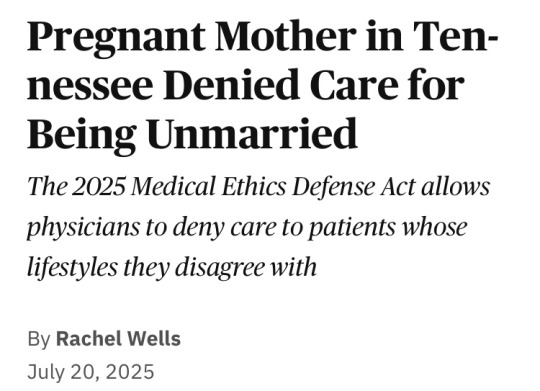Click the word "physicians" in the subtitle
The height and width of the screenshot is (391, 540).
83,228
